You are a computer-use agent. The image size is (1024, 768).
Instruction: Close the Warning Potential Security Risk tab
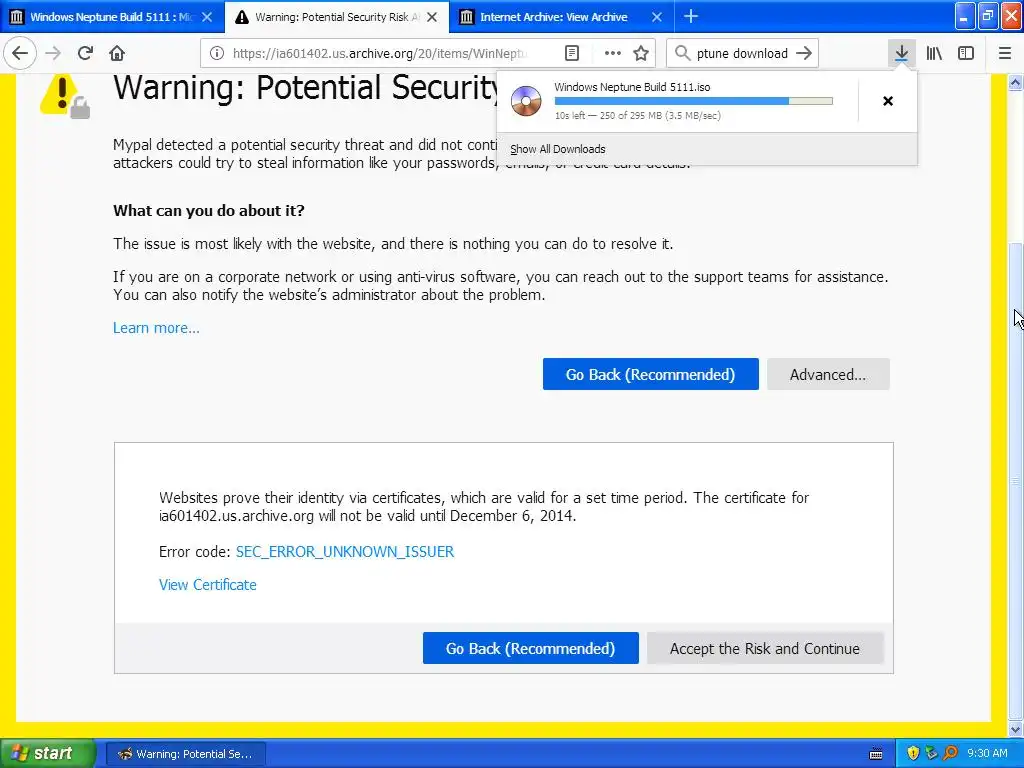point(432,17)
